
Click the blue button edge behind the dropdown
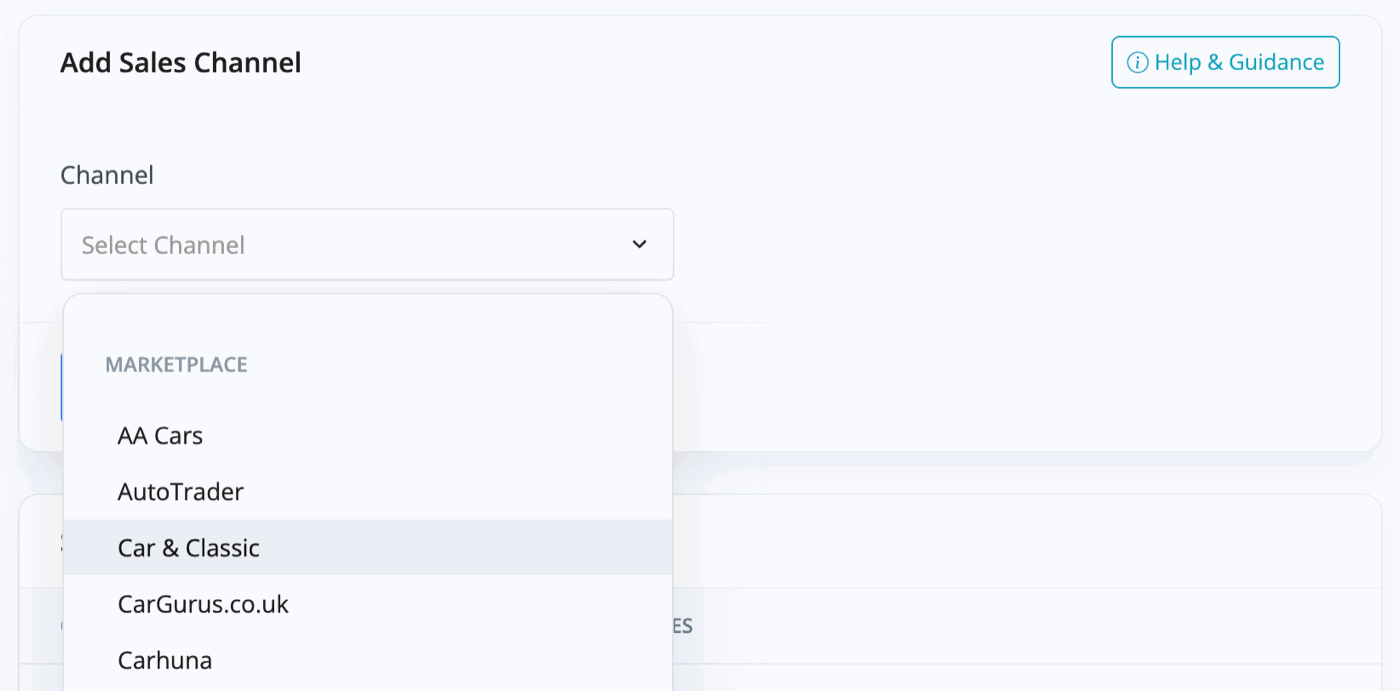point(62,386)
